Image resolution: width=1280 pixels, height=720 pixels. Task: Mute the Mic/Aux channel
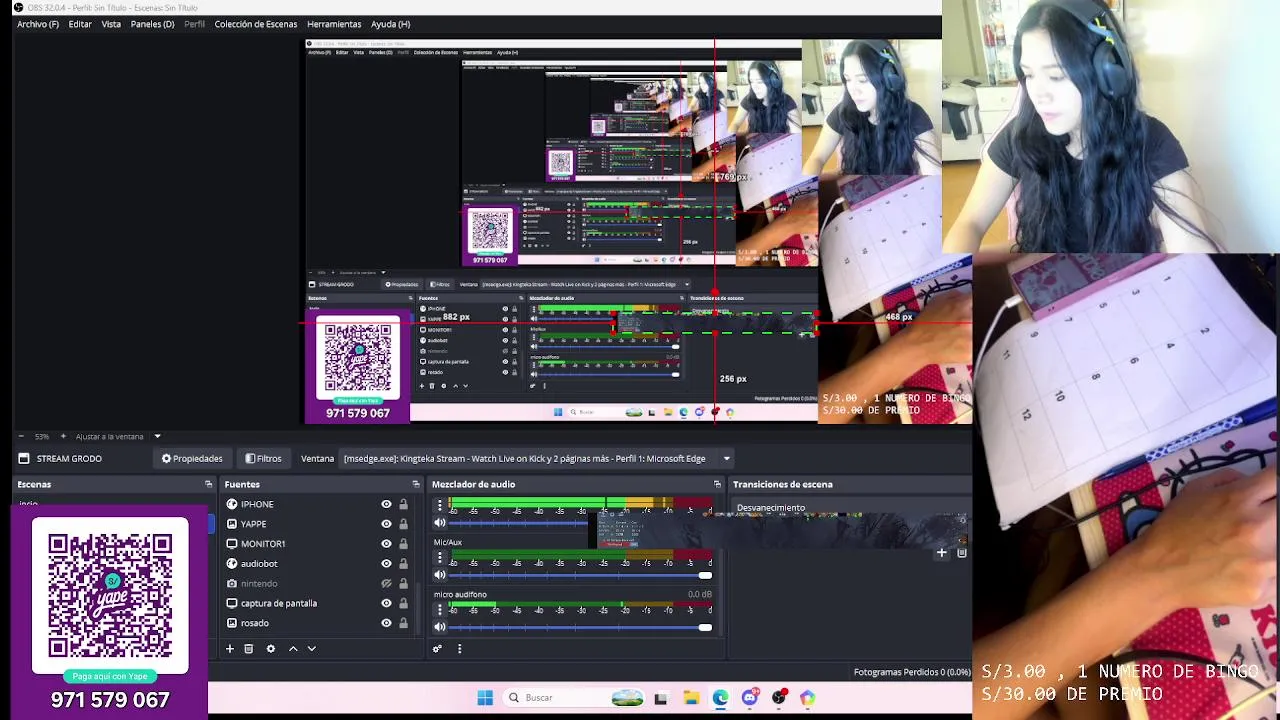click(439, 575)
